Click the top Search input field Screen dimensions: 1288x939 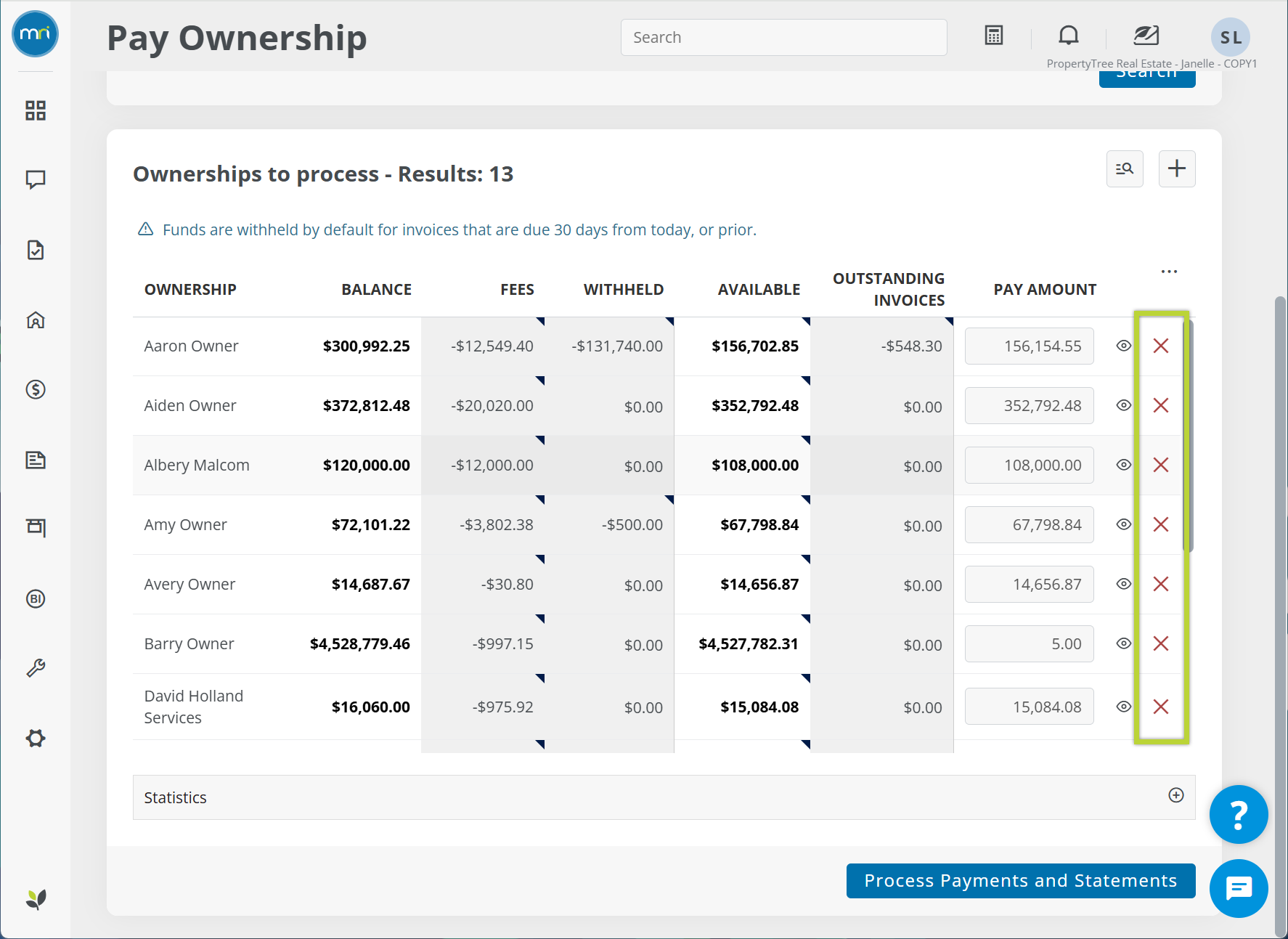pos(784,37)
